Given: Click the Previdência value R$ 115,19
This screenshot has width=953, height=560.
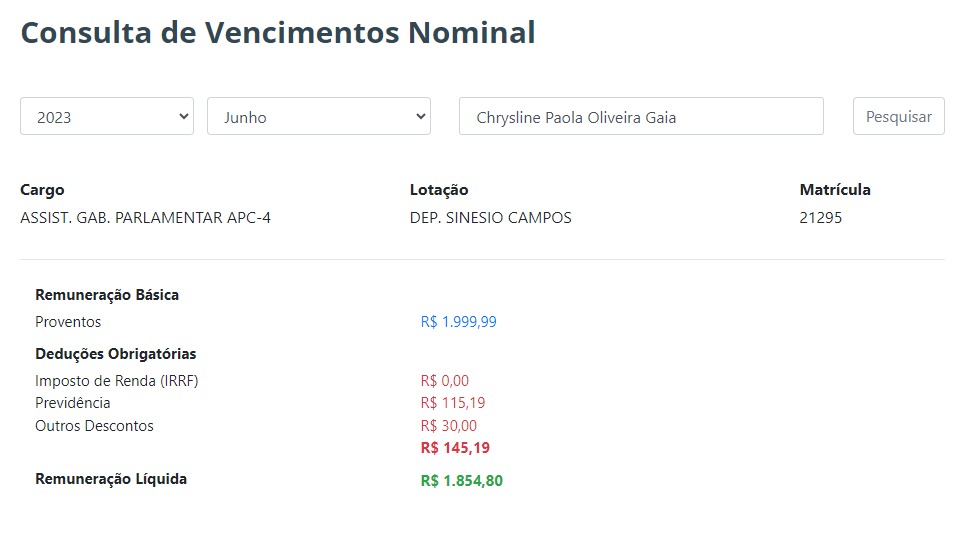Looking at the screenshot, I should coord(452,403).
